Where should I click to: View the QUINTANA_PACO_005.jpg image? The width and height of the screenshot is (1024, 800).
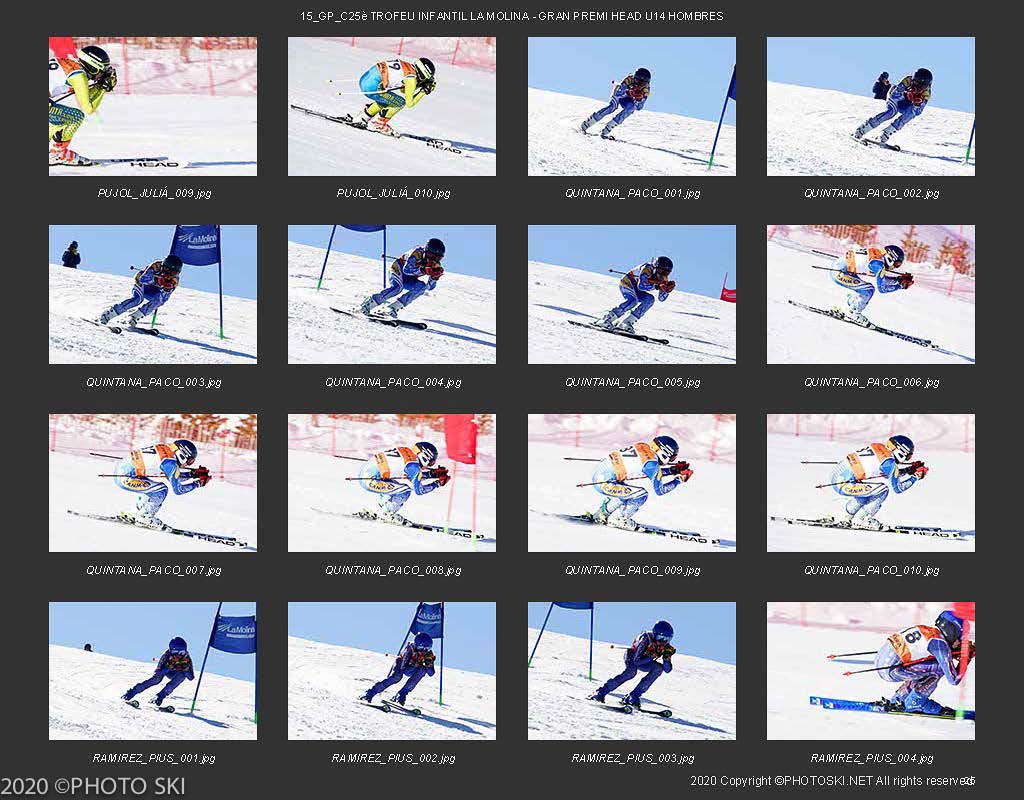(x=632, y=295)
